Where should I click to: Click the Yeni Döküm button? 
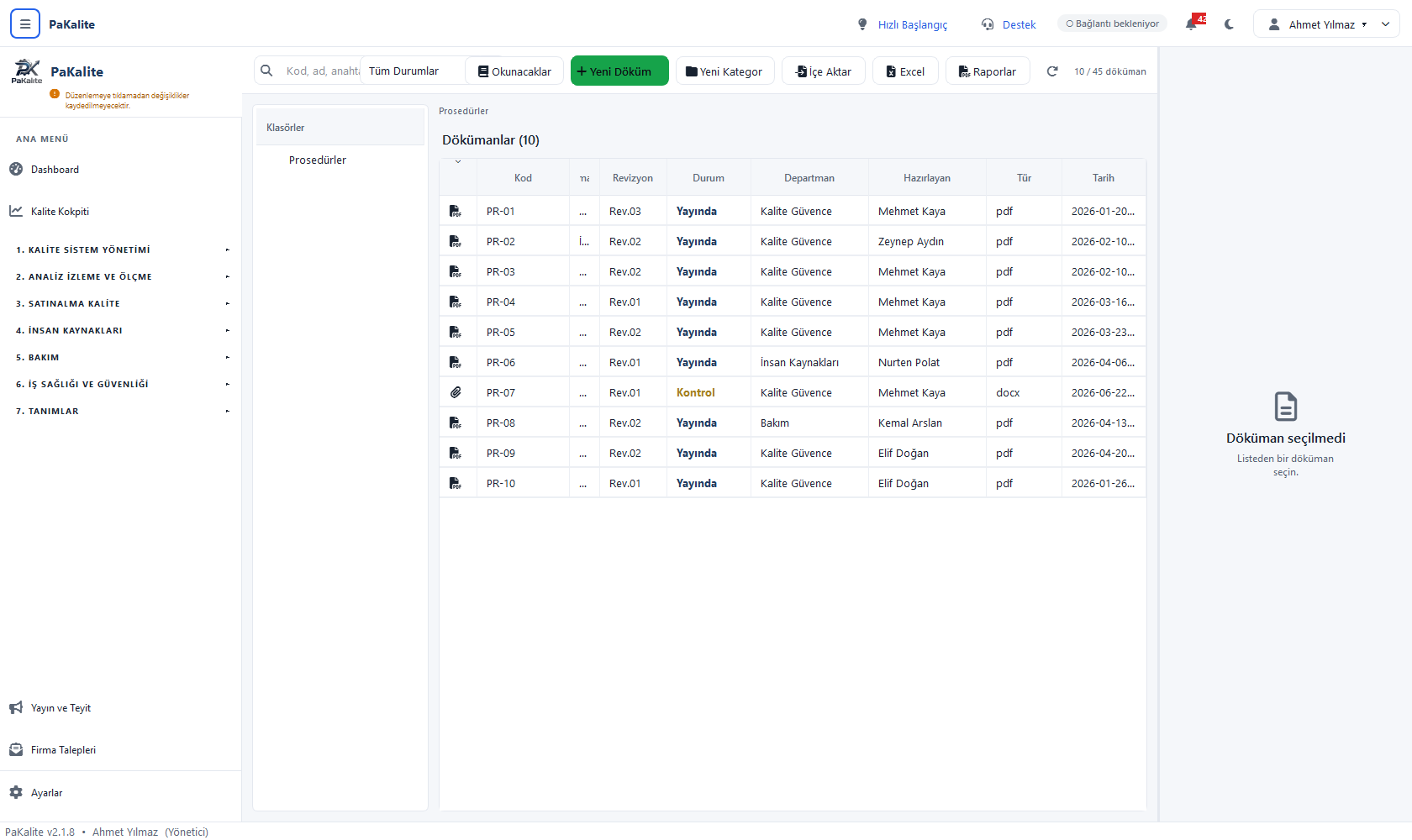point(619,71)
